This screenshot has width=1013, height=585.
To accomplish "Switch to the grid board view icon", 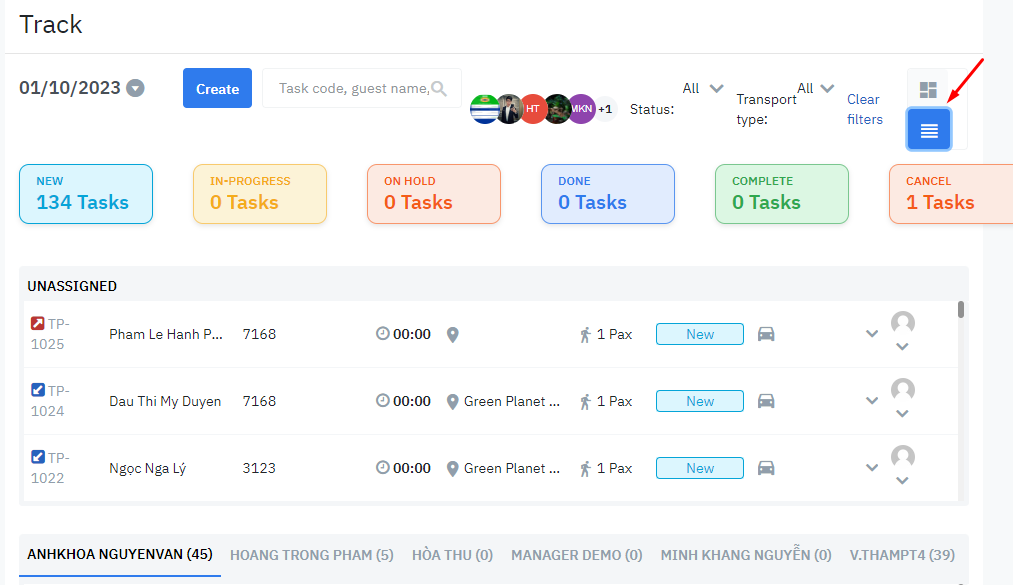I will coord(928,90).
